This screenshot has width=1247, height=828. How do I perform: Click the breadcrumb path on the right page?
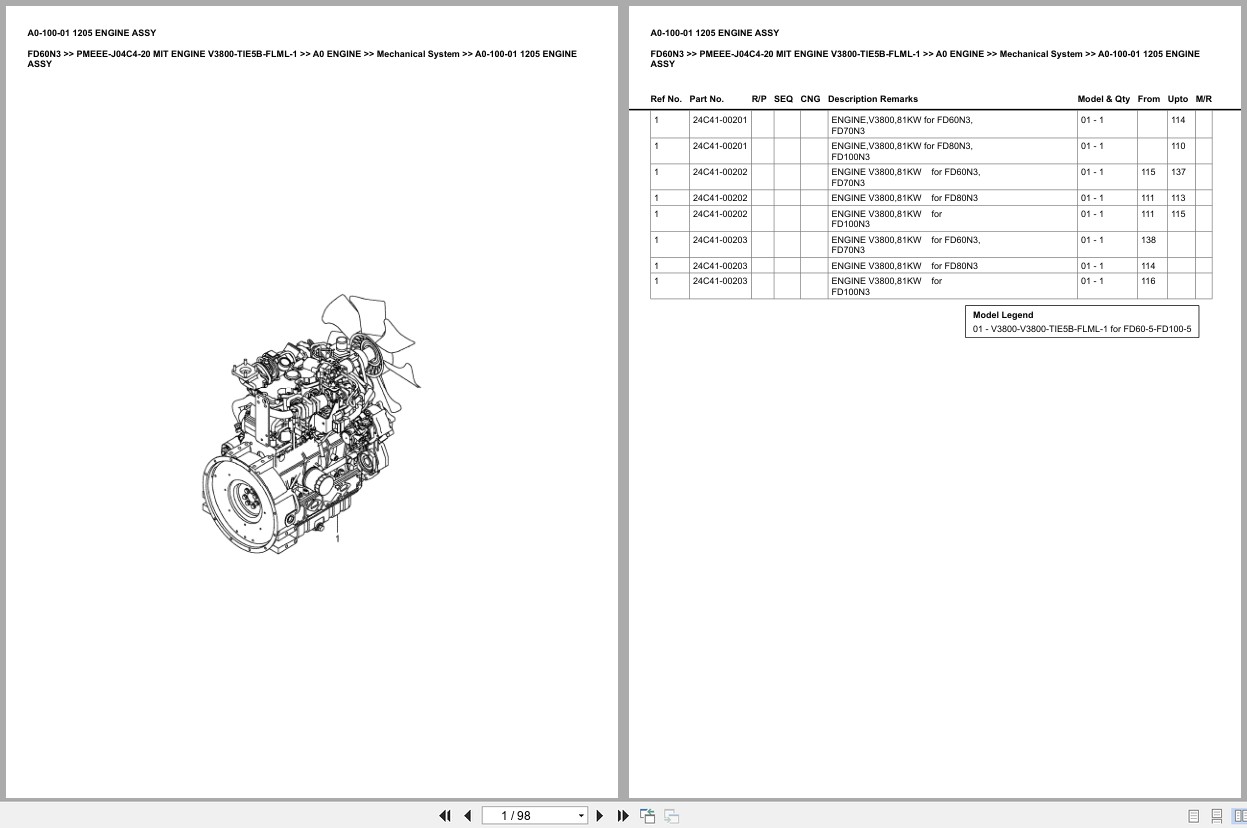(x=925, y=59)
